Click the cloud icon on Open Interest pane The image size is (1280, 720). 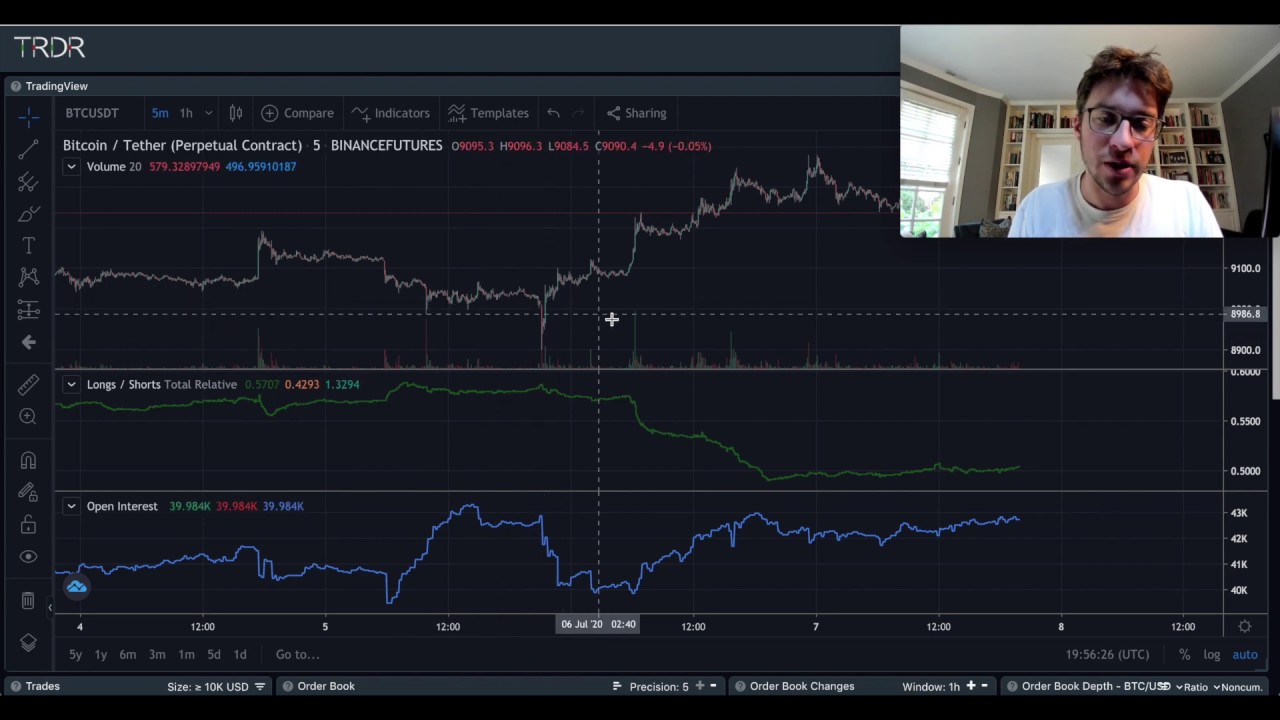76,587
